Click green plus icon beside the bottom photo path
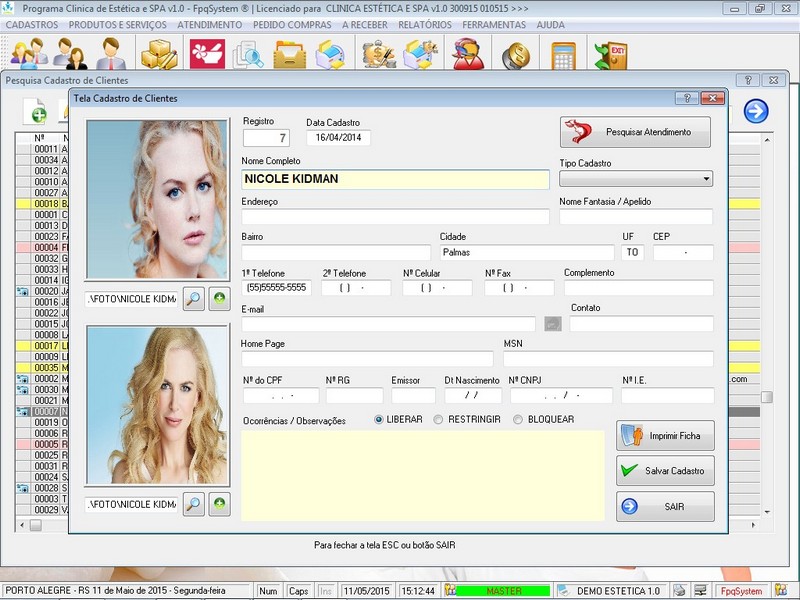This screenshot has height=600, width=800. point(219,504)
